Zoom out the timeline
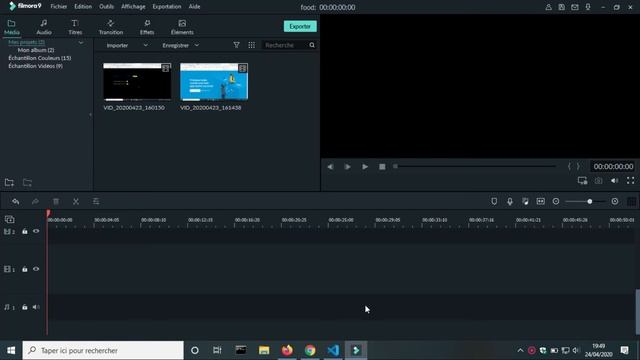Screen dimensions: 640x360 556,201
